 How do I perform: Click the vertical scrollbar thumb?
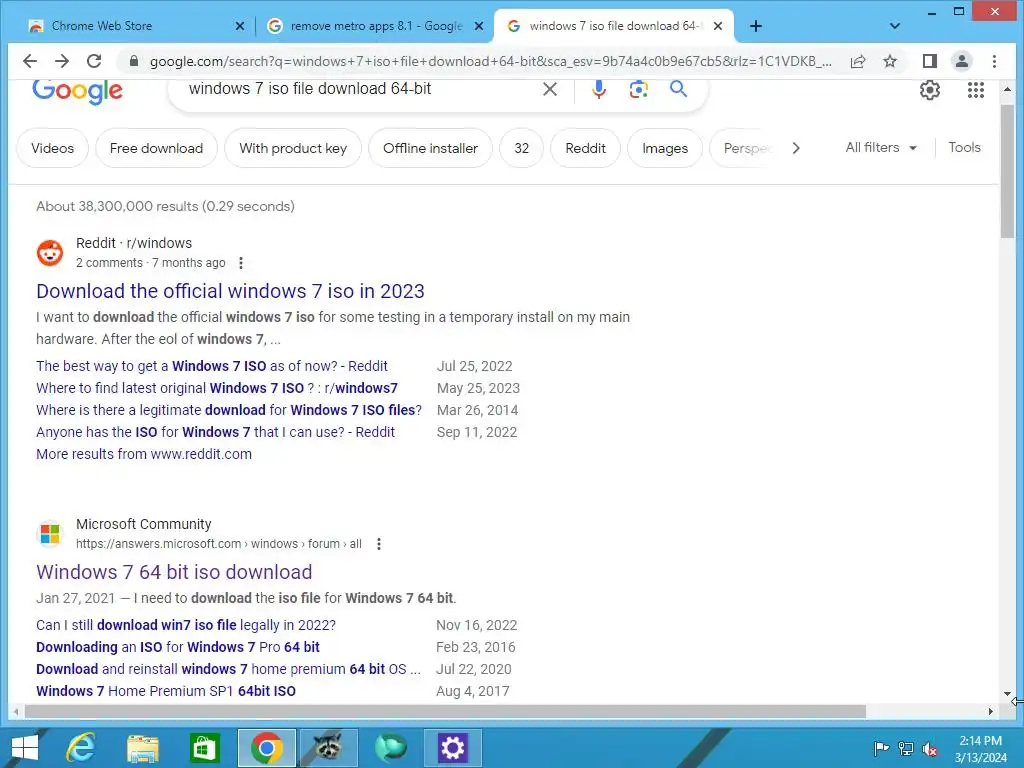tap(1007, 171)
